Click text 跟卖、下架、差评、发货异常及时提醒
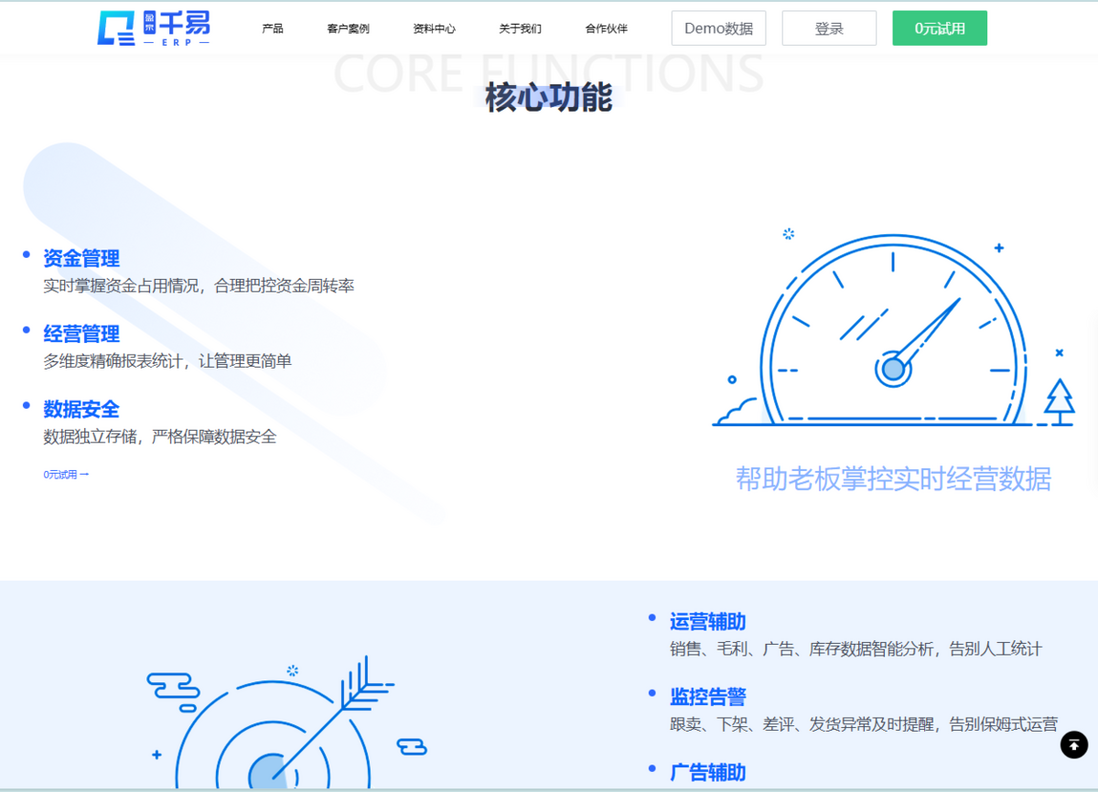This screenshot has width=1098, height=792. click(801, 725)
